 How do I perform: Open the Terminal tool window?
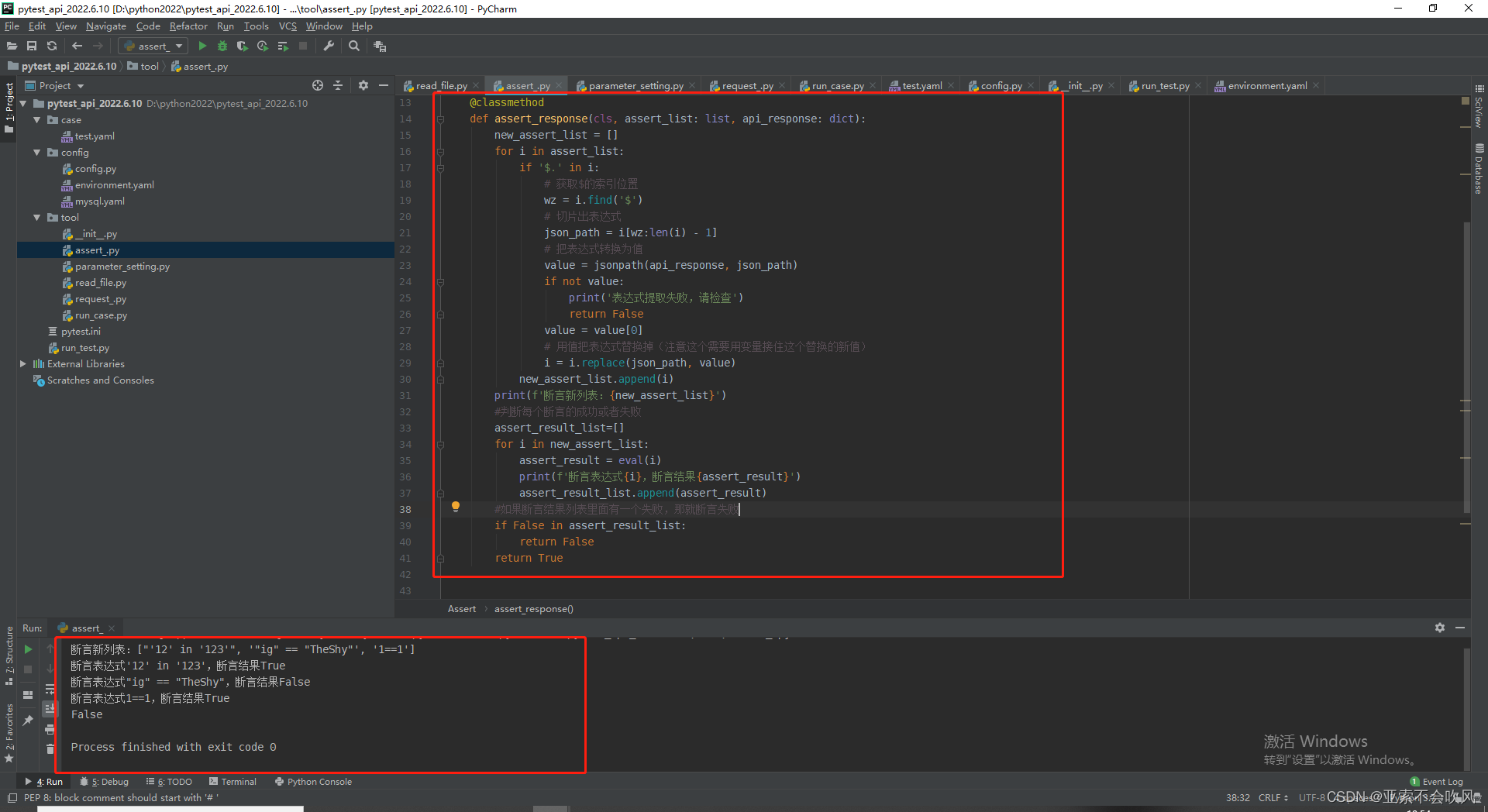pyautogui.click(x=232, y=782)
